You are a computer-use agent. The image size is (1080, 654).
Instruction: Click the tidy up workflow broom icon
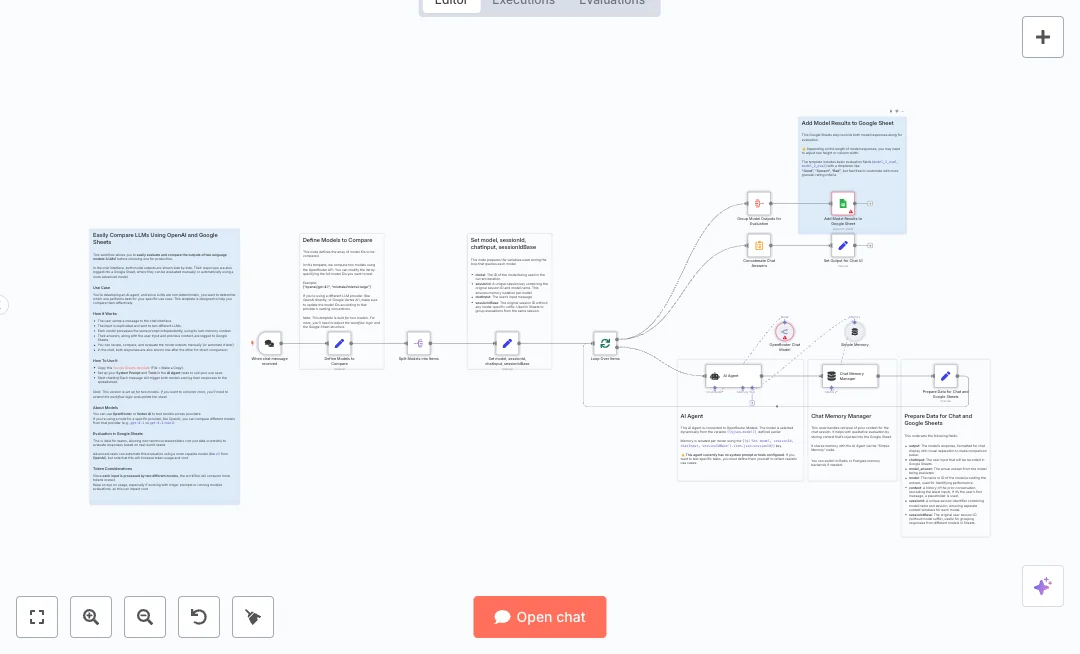tap(253, 617)
